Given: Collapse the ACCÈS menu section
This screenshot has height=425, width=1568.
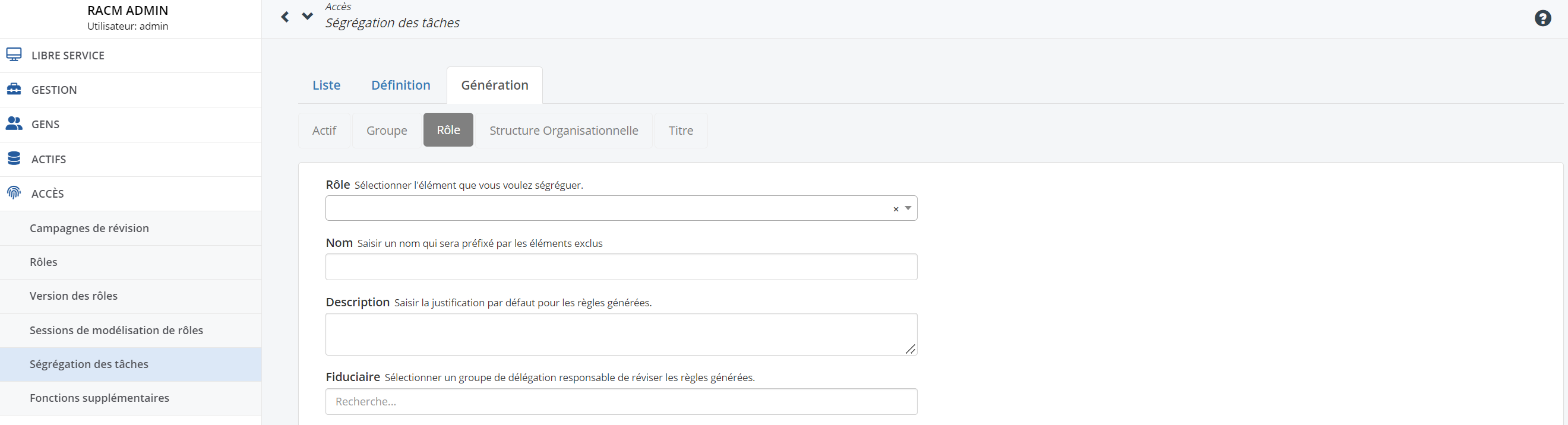Looking at the screenshot, I should pos(131,194).
